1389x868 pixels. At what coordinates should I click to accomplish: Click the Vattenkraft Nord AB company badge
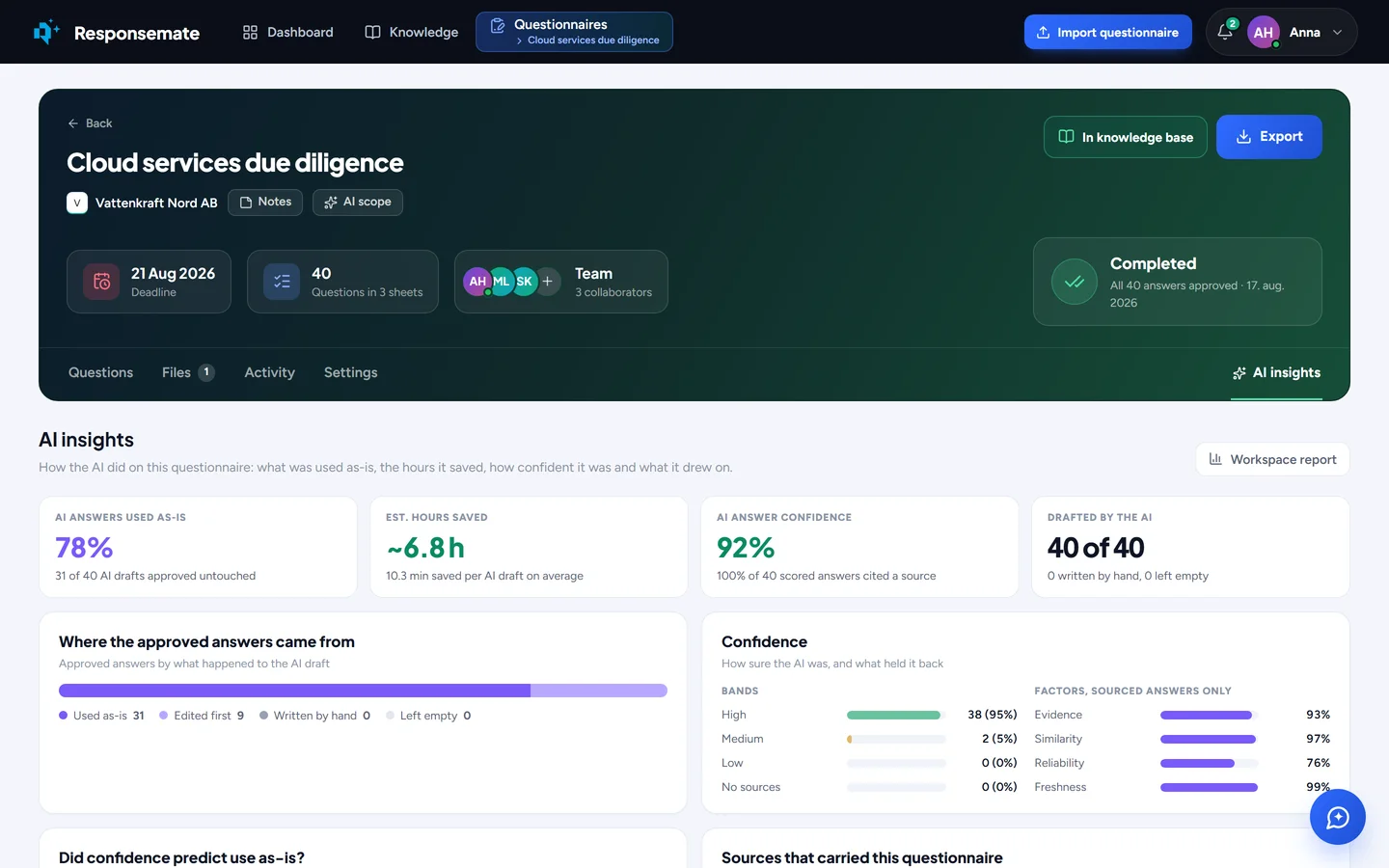click(x=142, y=203)
